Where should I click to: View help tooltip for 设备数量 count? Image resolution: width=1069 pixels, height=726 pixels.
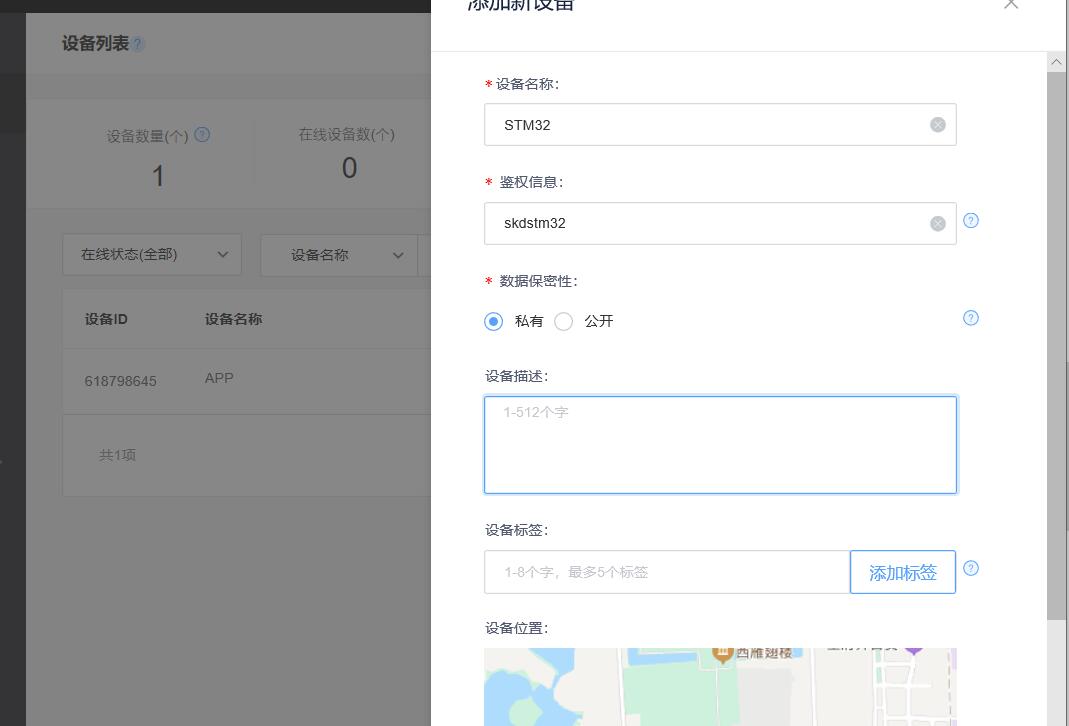coord(202,135)
